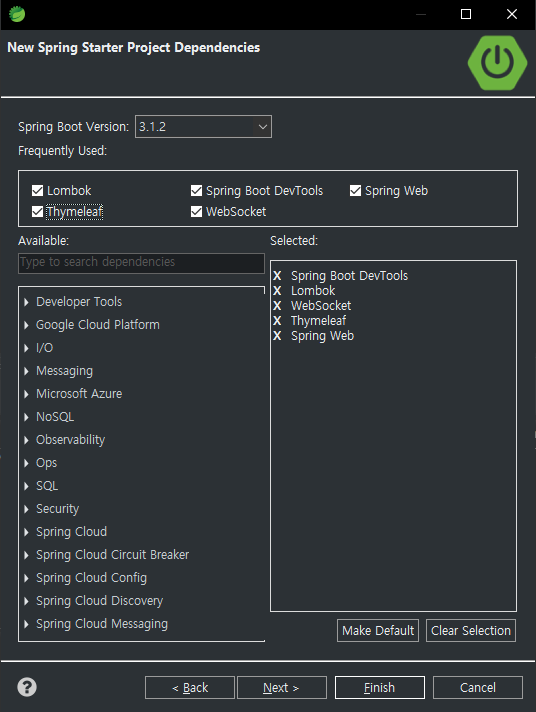The width and height of the screenshot is (536, 712).
Task: Focus the dependency search field
Action: tap(141, 263)
